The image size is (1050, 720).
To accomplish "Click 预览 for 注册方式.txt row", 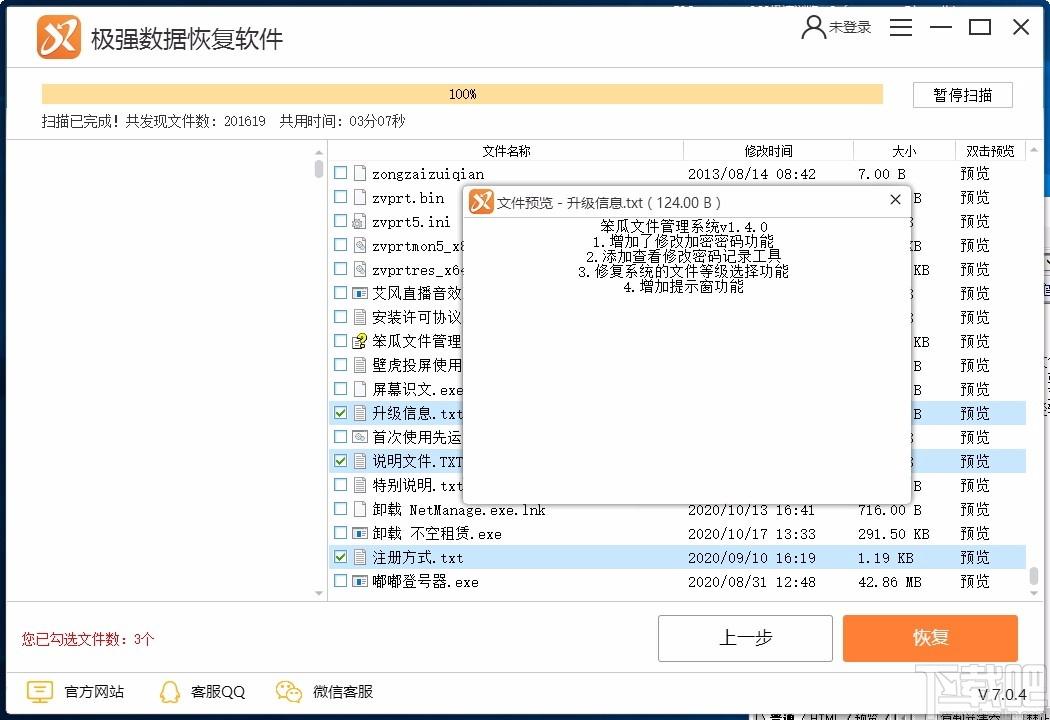I will pos(974,558).
